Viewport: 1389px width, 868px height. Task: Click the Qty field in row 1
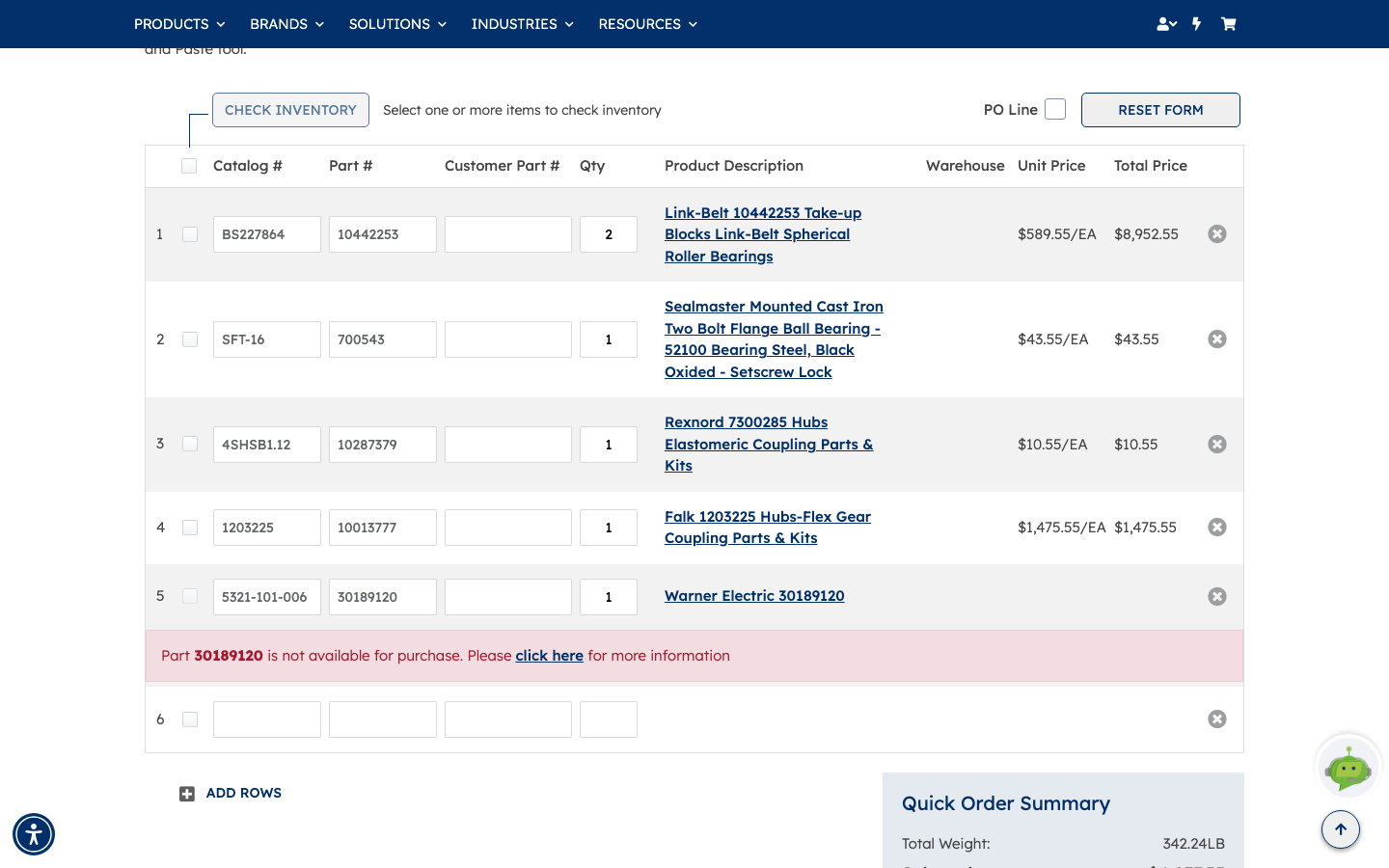609,234
